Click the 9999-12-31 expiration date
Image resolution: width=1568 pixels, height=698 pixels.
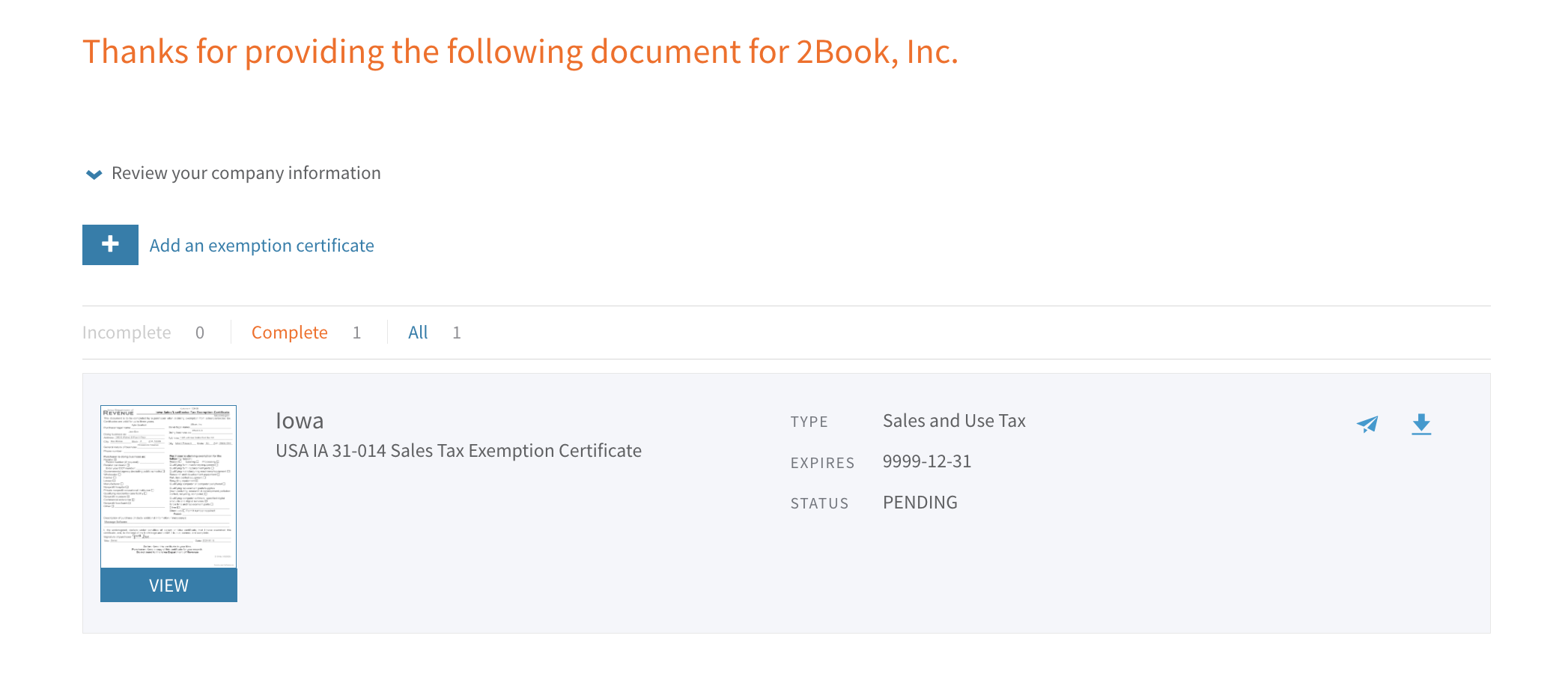[927, 461]
